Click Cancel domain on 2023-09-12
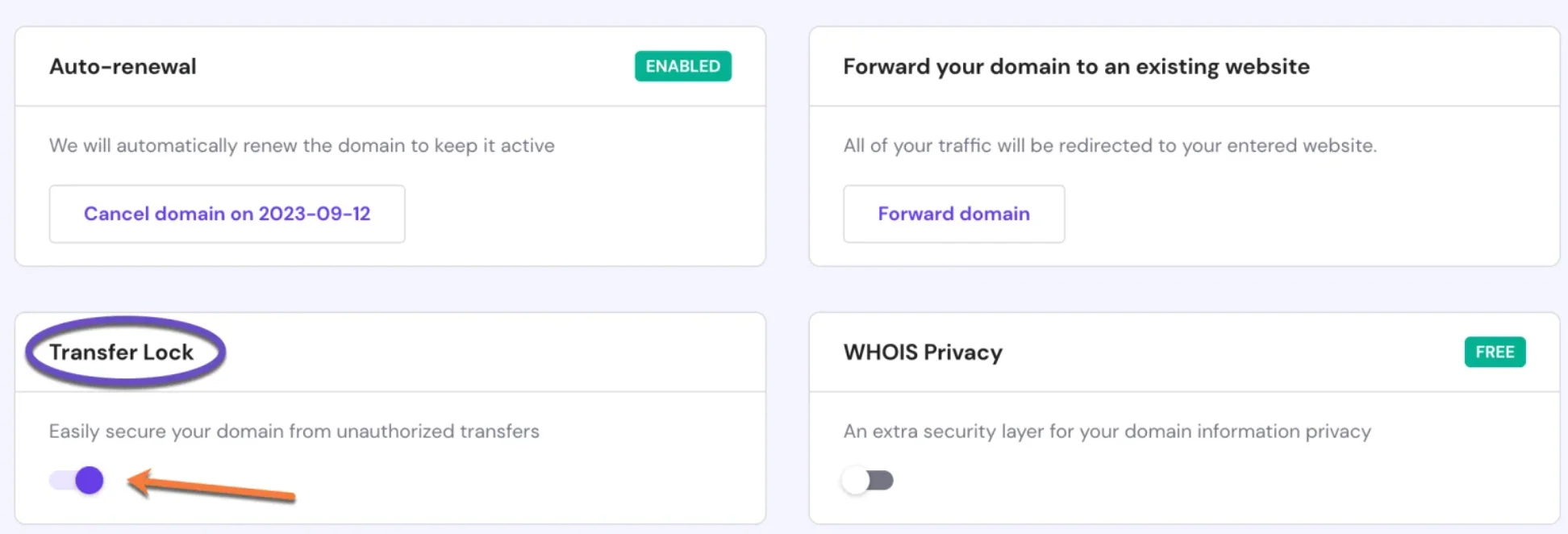This screenshot has height=534, width=1568. point(227,214)
